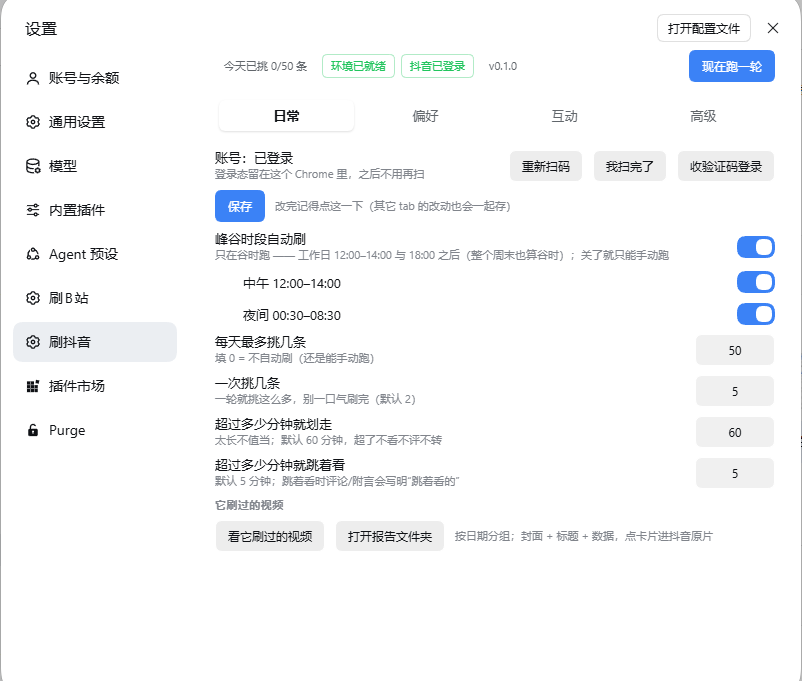The height and width of the screenshot is (681, 802).
Task: Click the gear icon beside 刷B站
Action: click(x=33, y=298)
